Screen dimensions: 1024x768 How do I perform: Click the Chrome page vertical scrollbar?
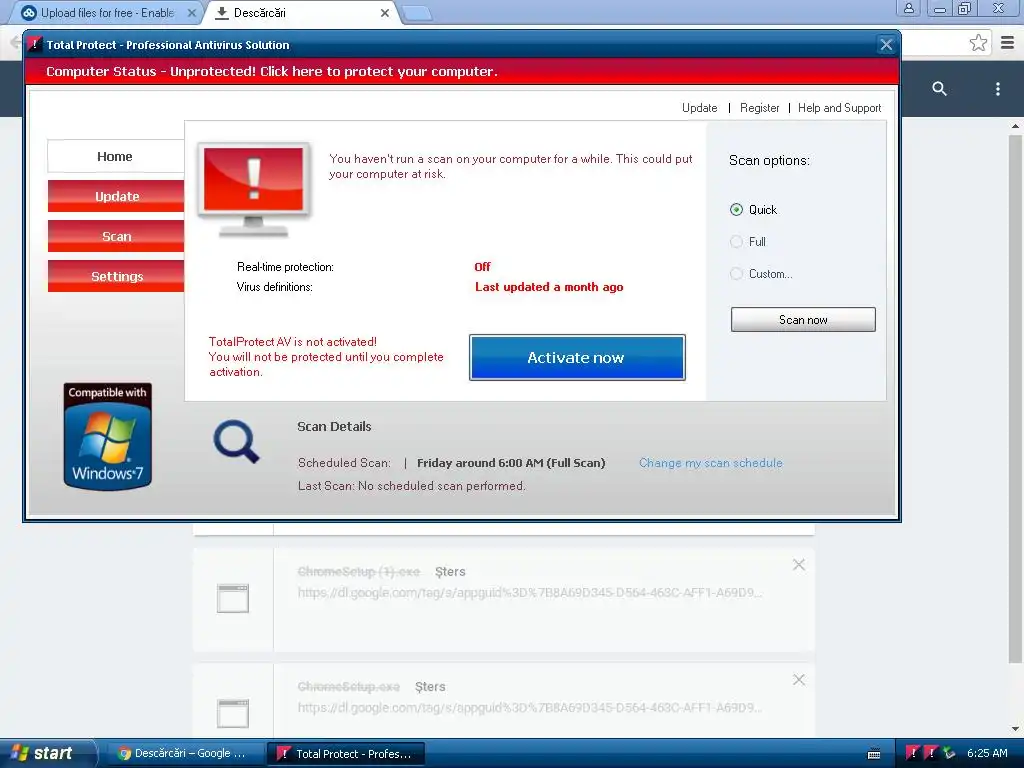pyautogui.click(x=1015, y=398)
